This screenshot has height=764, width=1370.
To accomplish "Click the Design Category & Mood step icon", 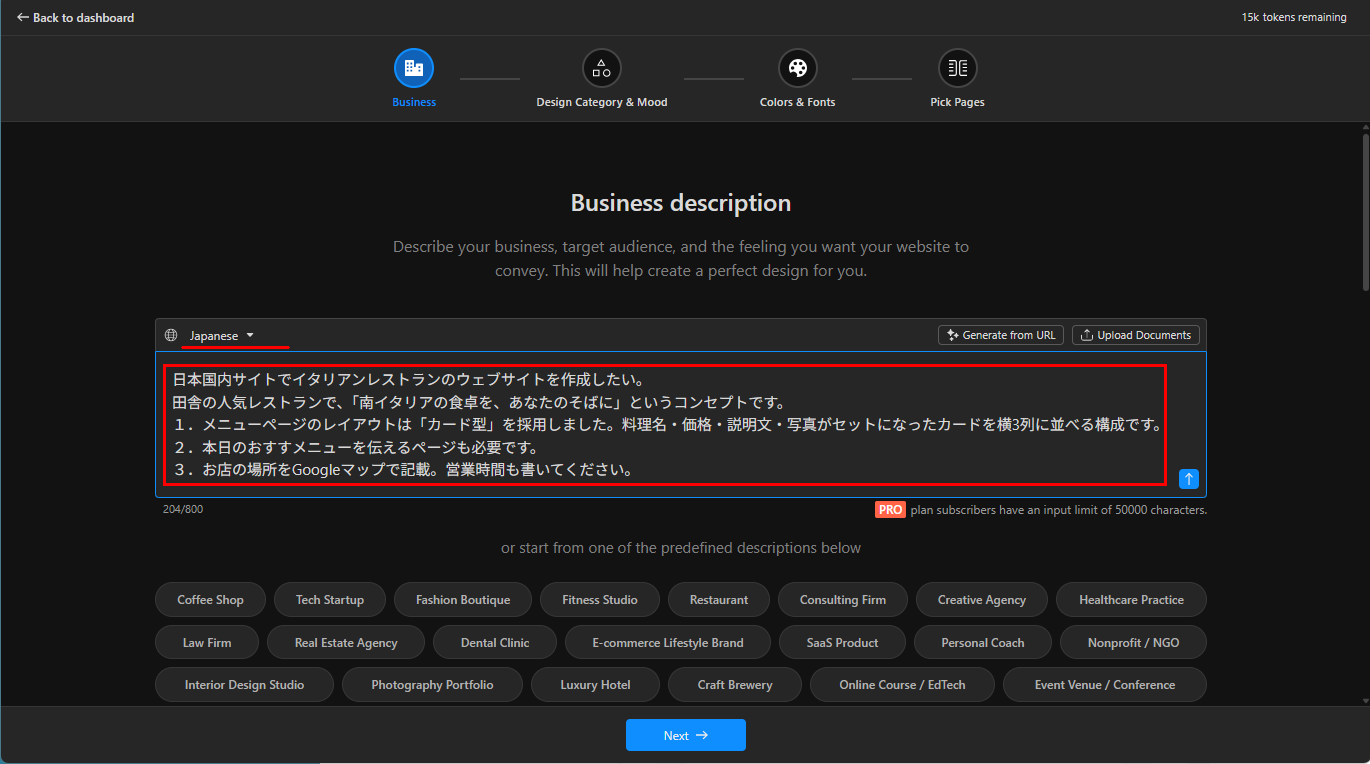I will pos(601,67).
